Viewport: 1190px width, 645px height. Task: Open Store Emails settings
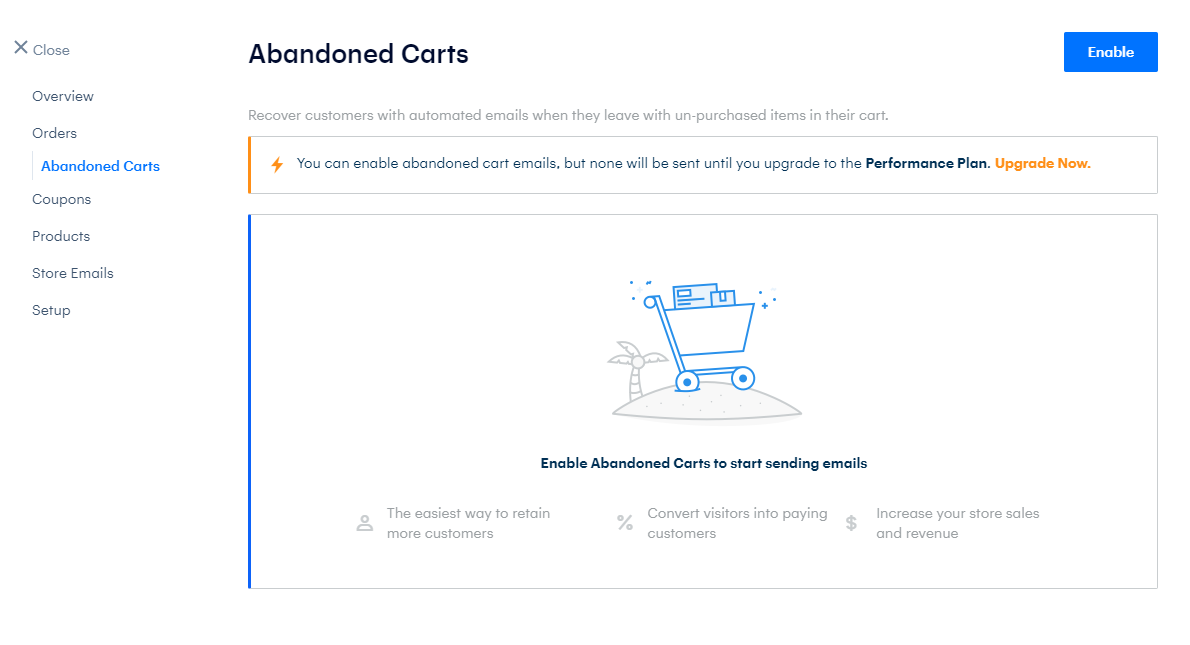tap(73, 273)
